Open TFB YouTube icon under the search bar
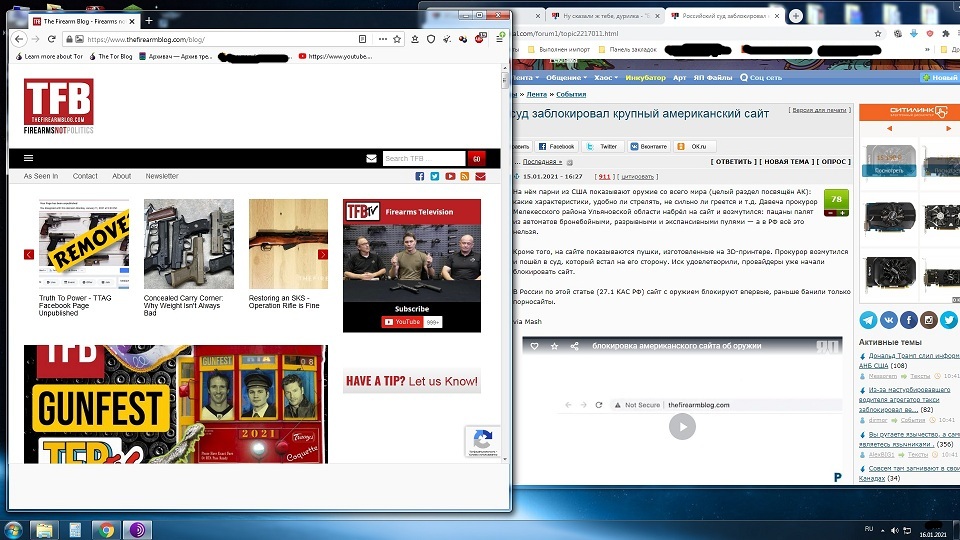 [x=450, y=176]
